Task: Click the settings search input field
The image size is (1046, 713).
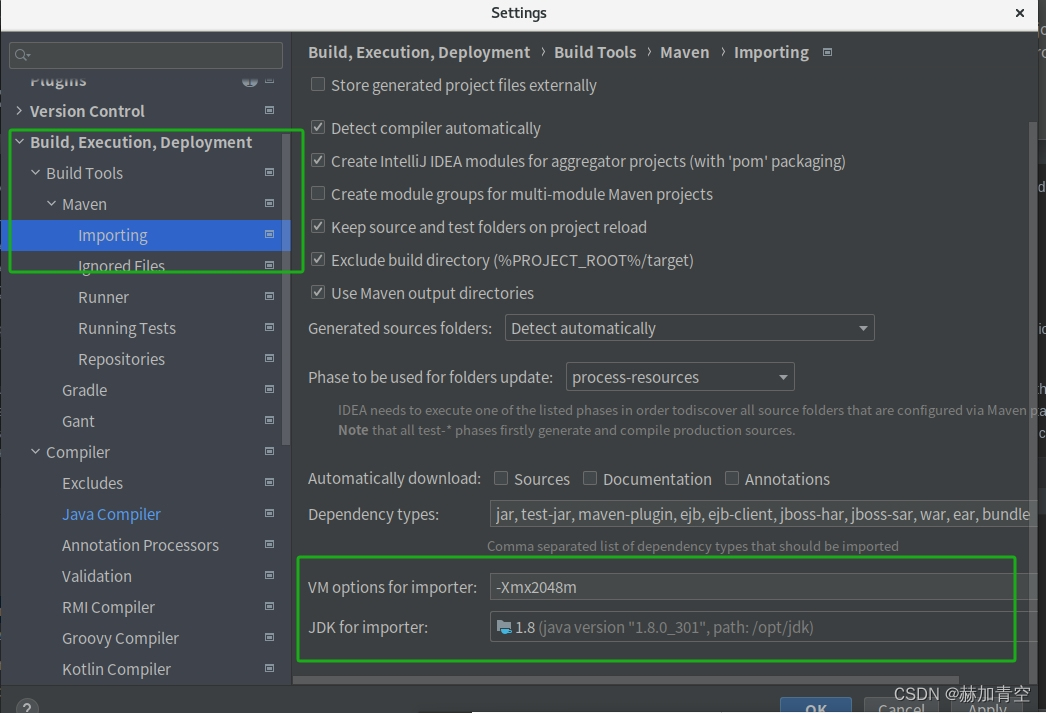Action: 146,55
